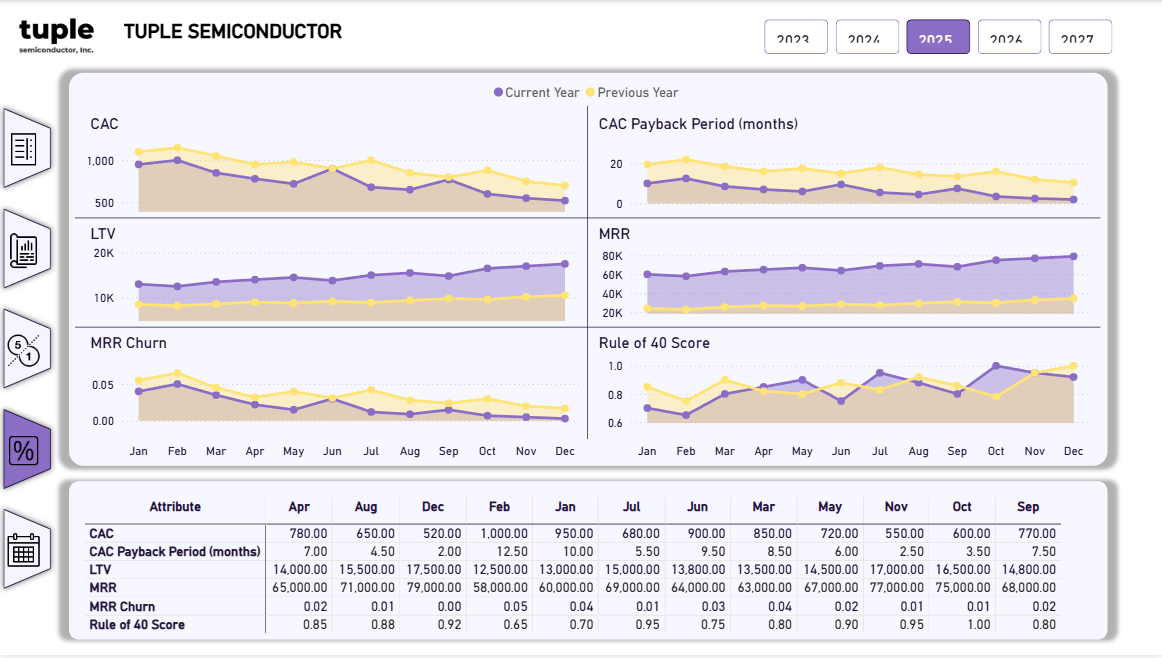This screenshot has height=658, width=1162.
Task: Click the 1,000.00 CAC value for Feb
Action: click(504, 534)
